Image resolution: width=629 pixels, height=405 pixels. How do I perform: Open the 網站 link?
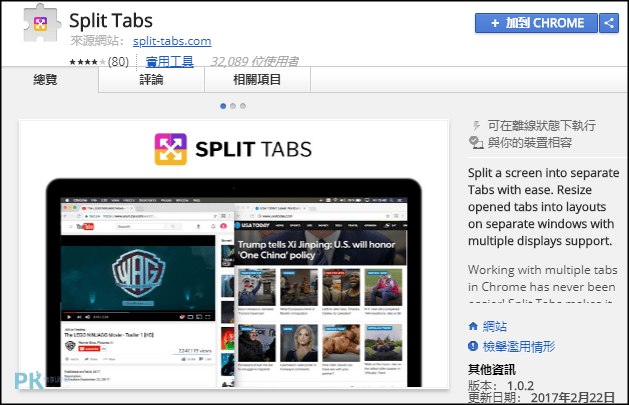pos(495,326)
